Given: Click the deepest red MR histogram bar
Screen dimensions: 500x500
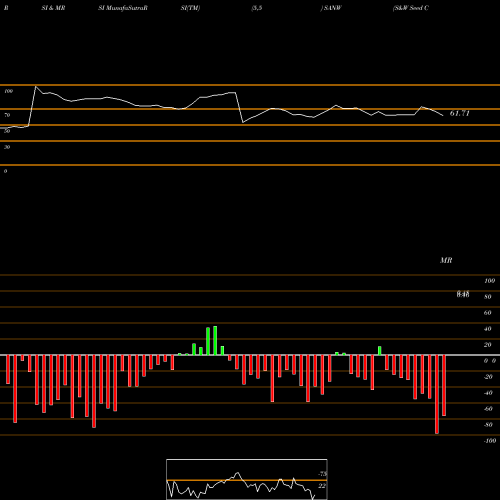Looking at the screenshot, I should pos(437,394).
